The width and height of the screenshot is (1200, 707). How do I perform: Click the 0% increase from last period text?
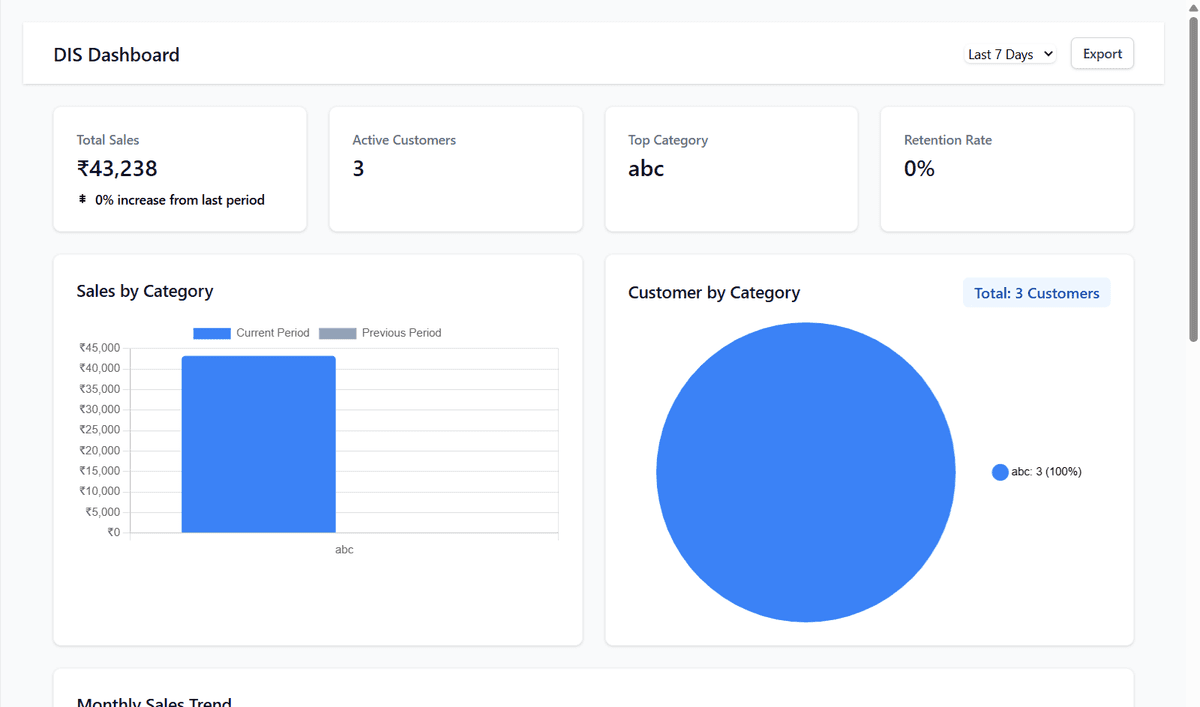click(180, 200)
